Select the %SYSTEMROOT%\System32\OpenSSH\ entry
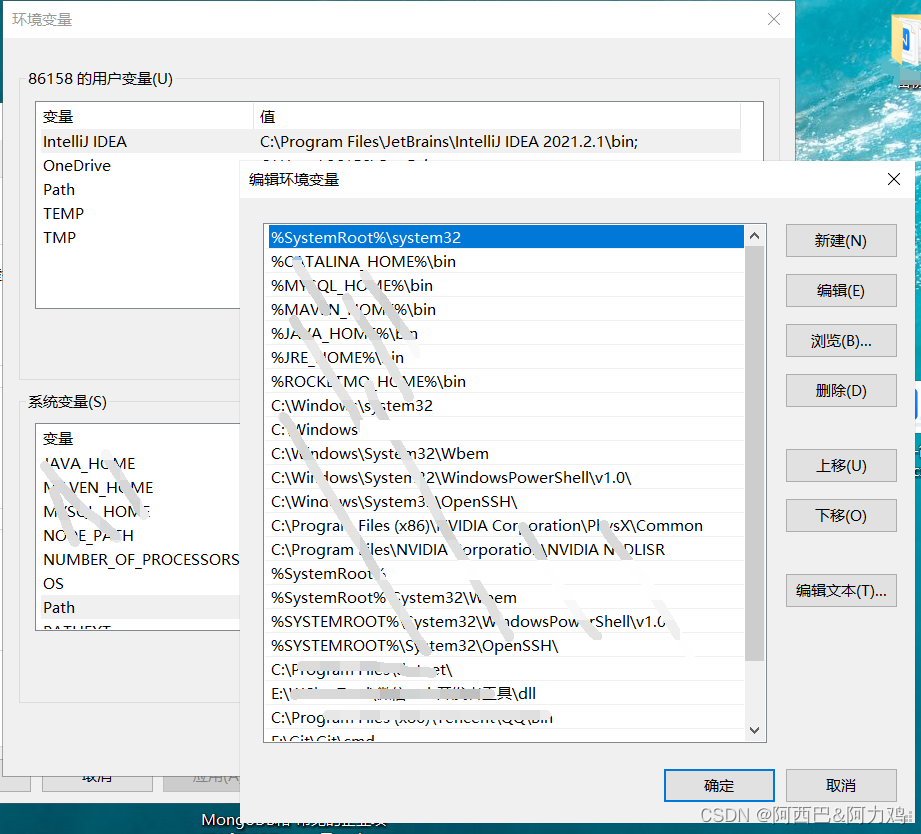 (506, 645)
